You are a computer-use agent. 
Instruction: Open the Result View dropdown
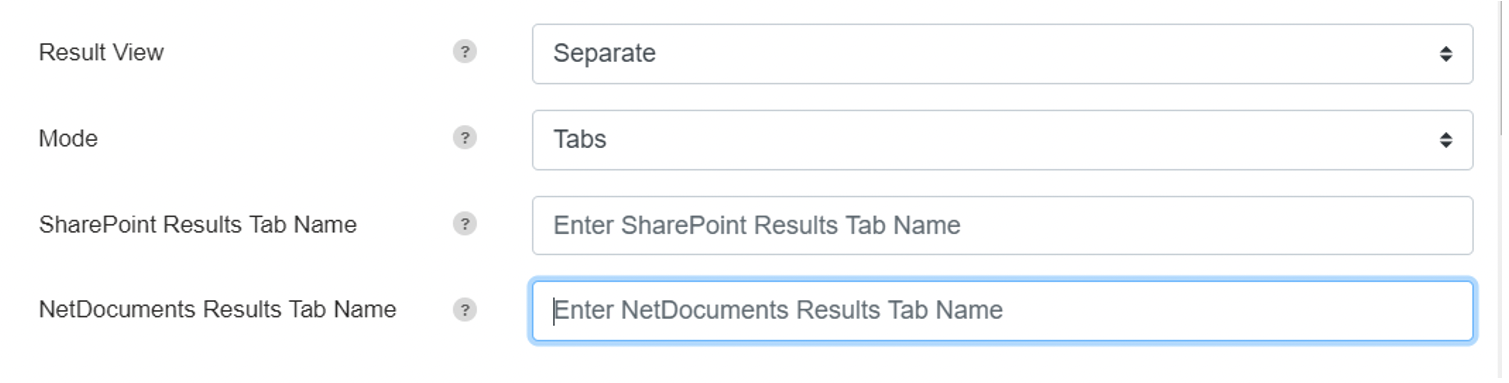pos(1002,54)
